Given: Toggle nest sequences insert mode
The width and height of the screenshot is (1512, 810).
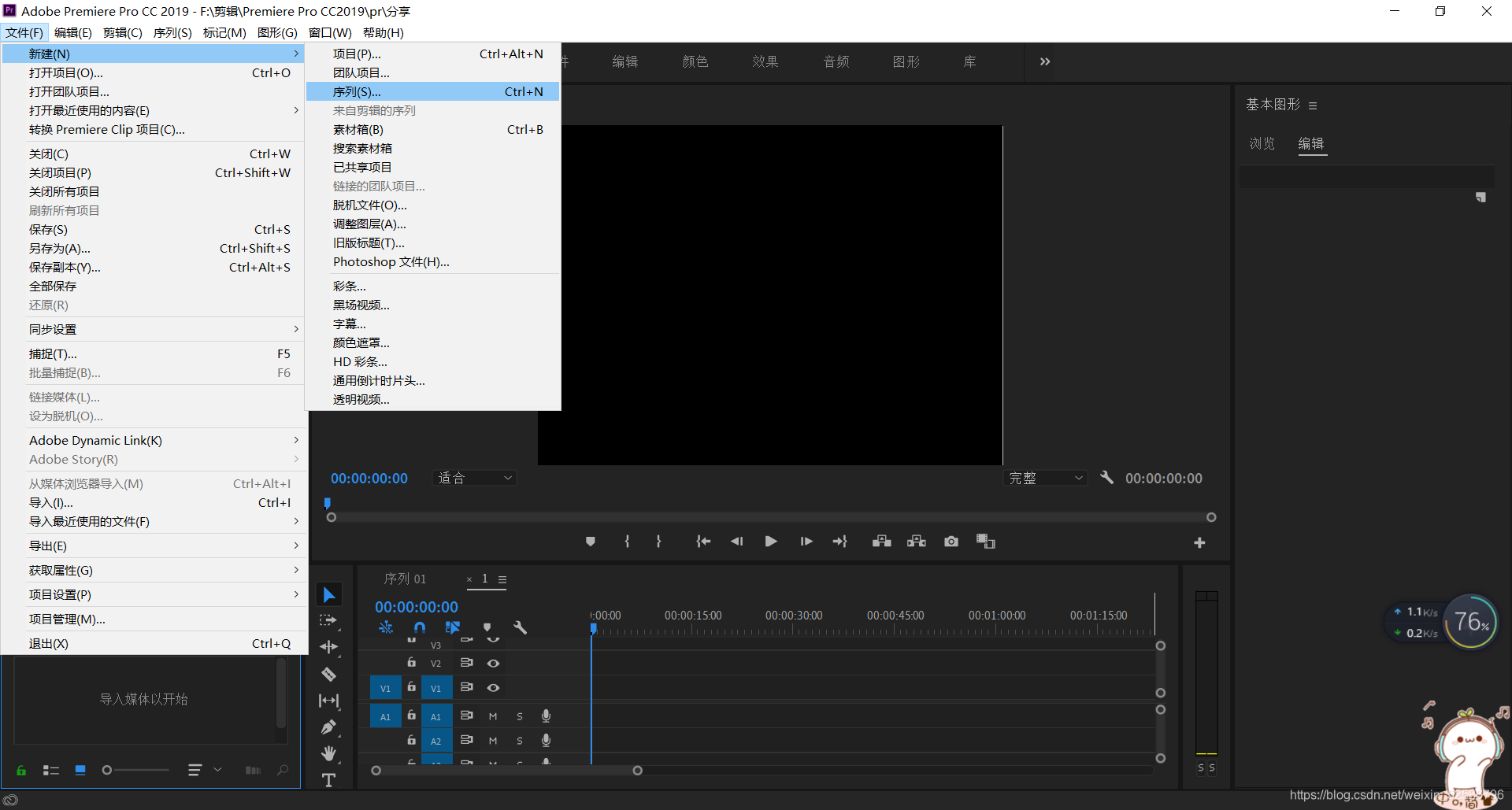Looking at the screenshot, I should point(386,627).
